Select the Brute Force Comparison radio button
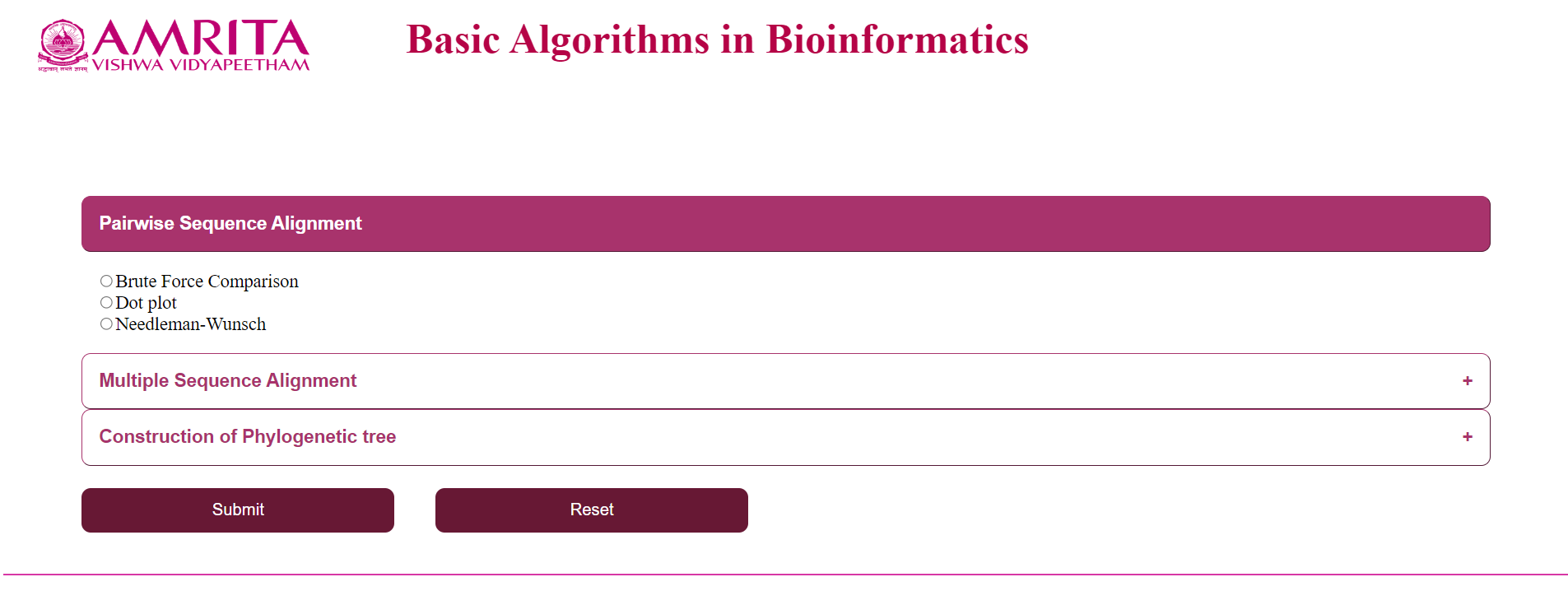This screenshot has height=605, width=1568. click(x=106, y=281)
